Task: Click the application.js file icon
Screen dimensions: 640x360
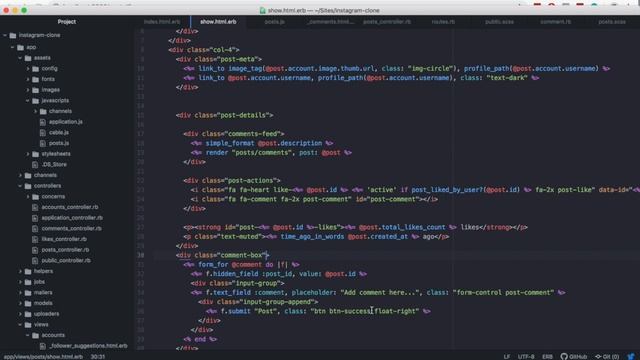Action: (x=42, y=122)
